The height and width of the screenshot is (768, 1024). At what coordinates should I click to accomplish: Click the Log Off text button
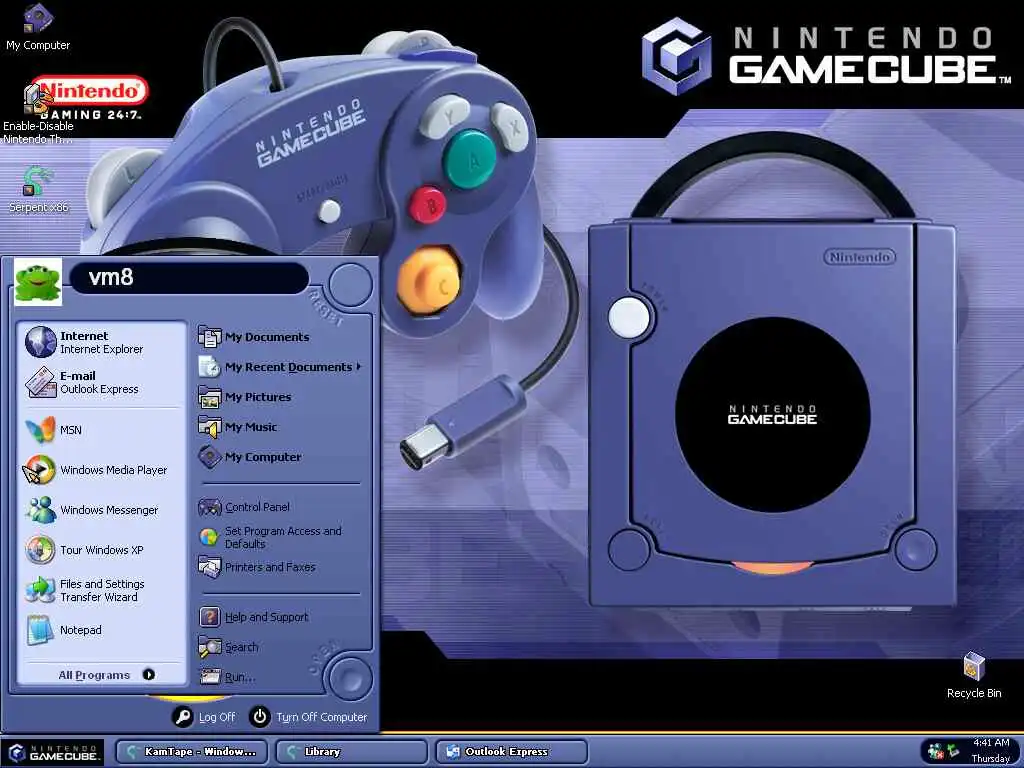[217, 717]
